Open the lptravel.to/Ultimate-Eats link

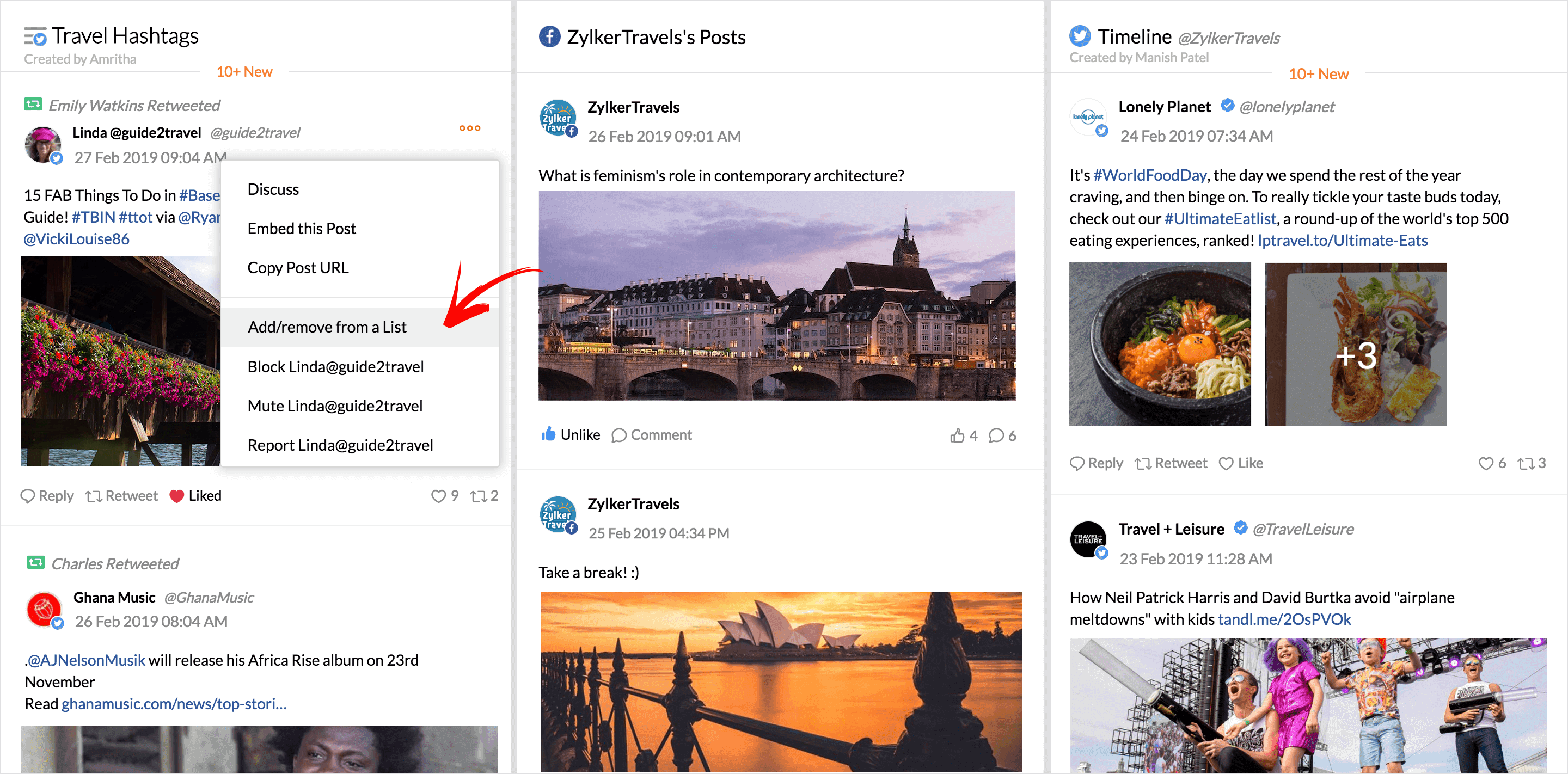click(x=1342, y=241)
